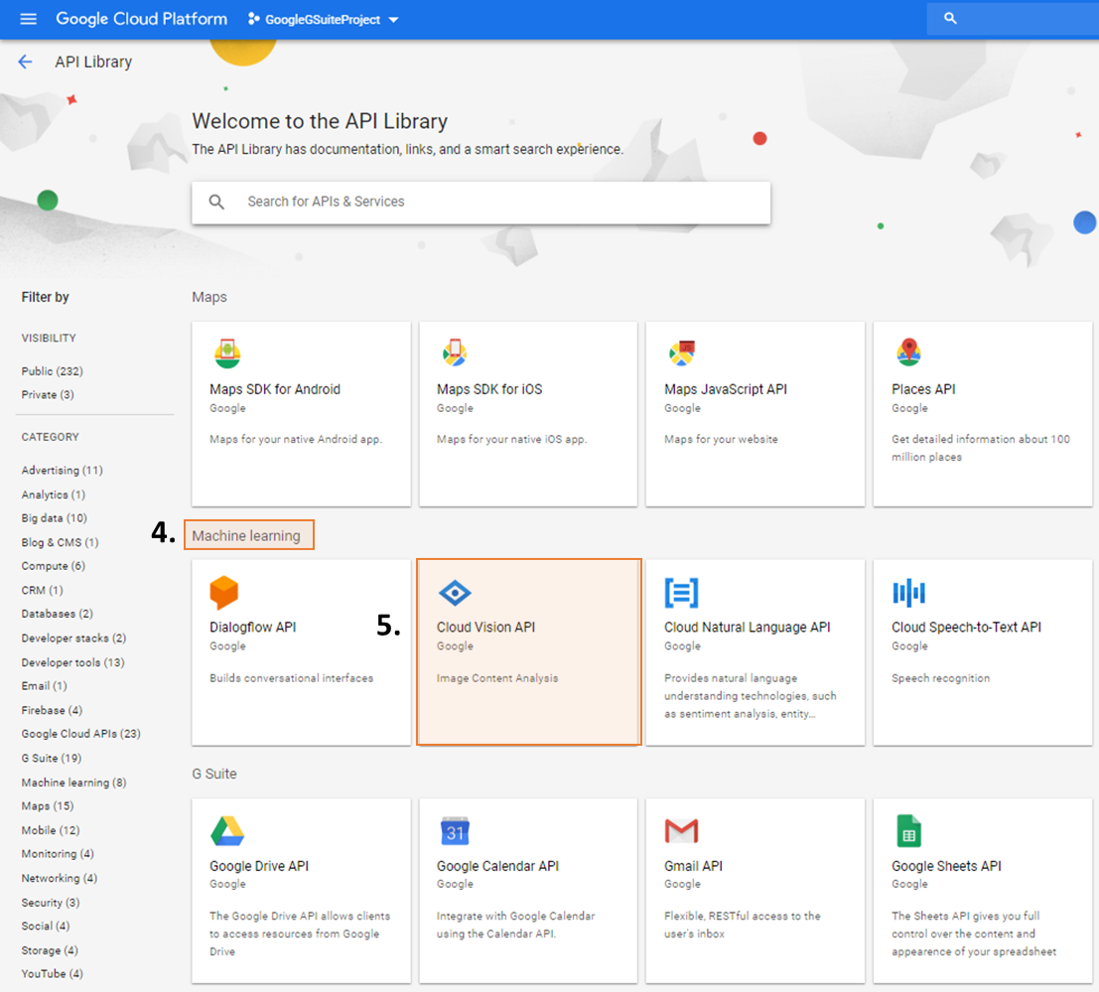Image resolution: width=1099 pixels, height=992 pixels.
Task: Click the Maps JavaScript API icon
Action: (681, 353)
